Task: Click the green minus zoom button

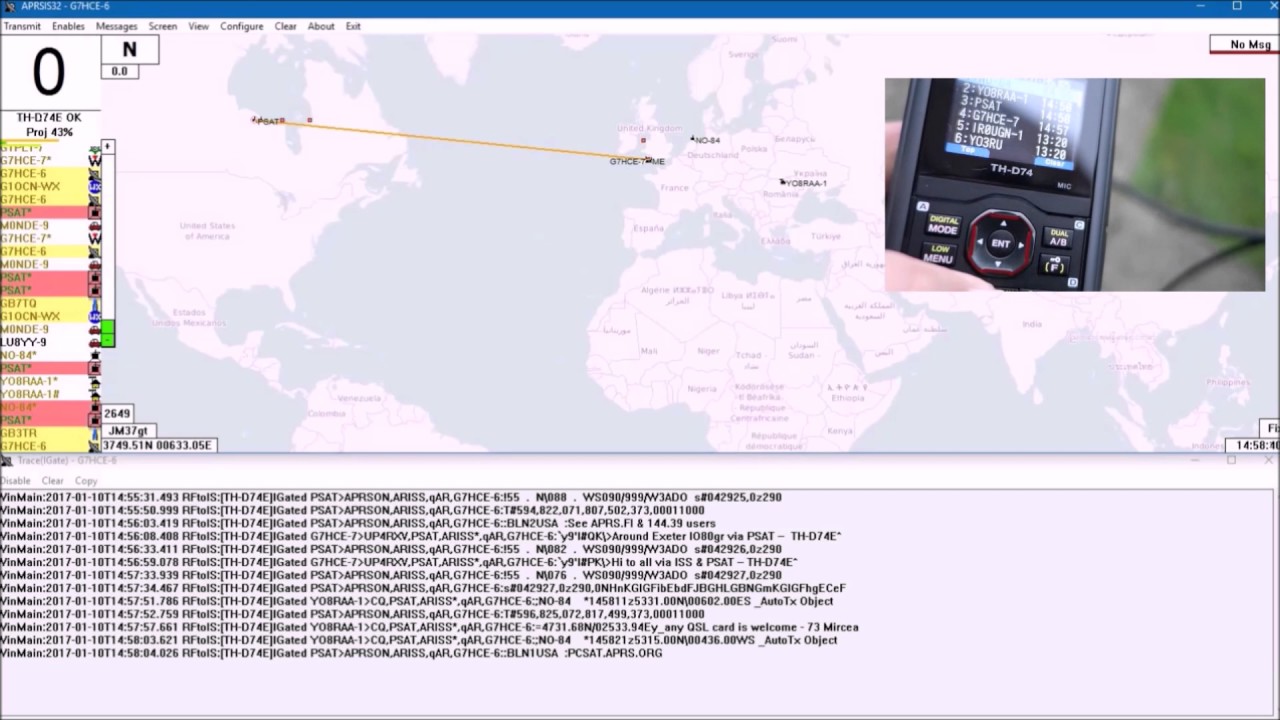Action: pyautogui.click(x=108, y=341)
